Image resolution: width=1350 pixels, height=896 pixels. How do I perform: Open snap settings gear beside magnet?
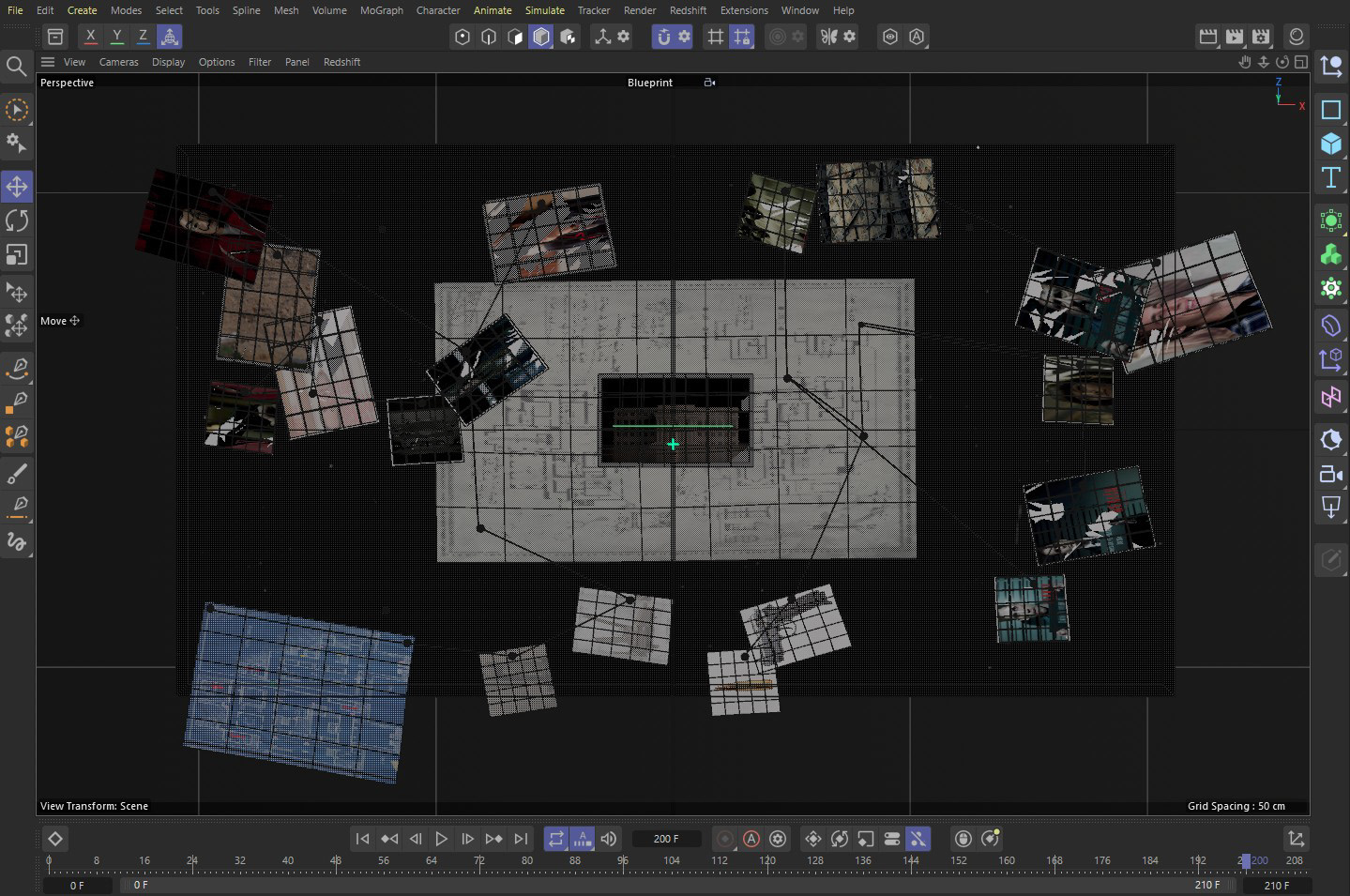pos(685,37)
